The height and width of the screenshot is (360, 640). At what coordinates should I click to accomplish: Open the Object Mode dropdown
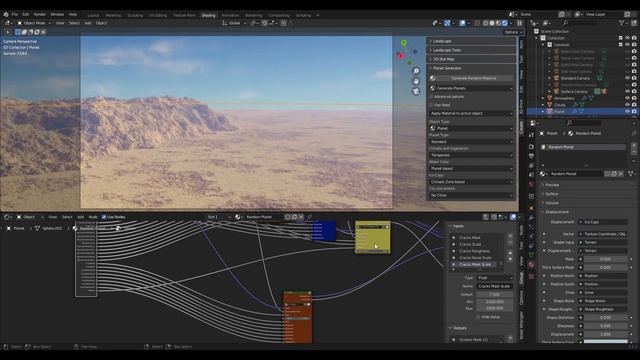pyautogui.click(x=34, y=23)
